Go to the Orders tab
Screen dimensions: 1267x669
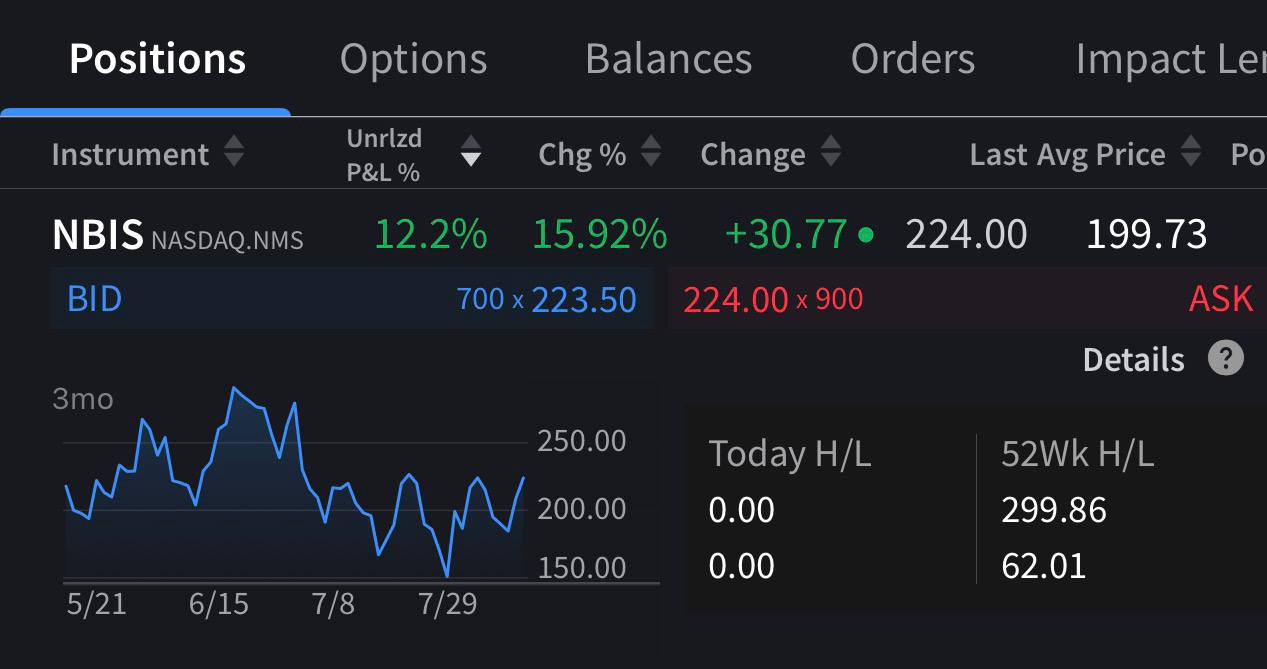913,59
